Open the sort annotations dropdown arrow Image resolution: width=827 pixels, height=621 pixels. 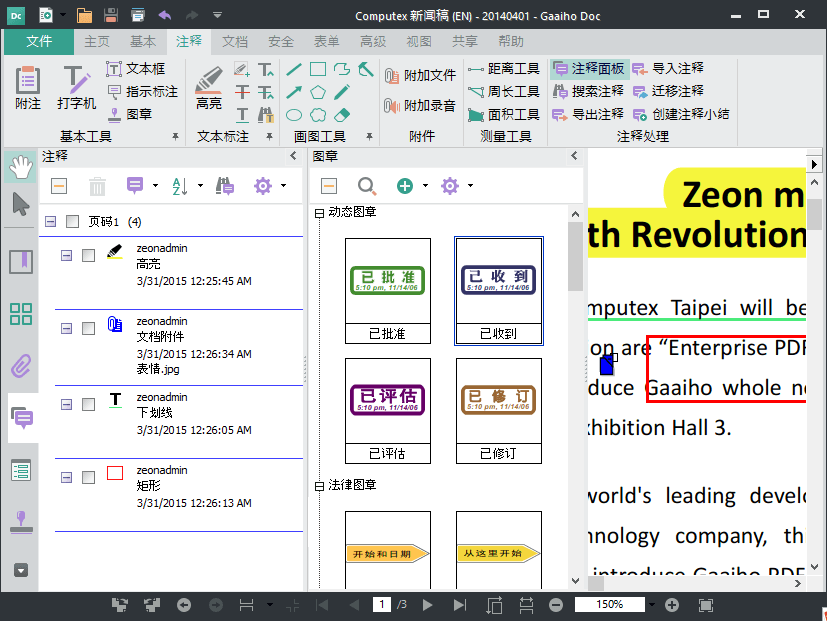tap(200, 186)
